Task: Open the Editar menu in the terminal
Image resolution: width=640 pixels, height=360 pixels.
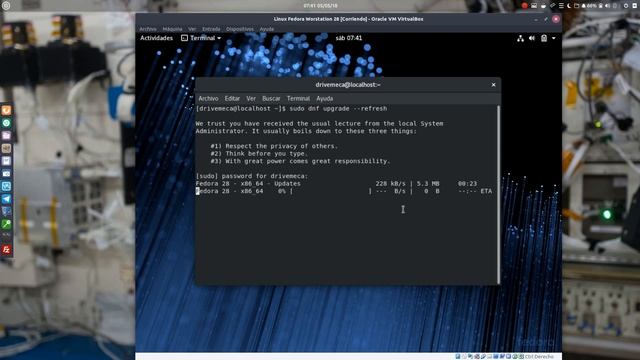Action: tap(232, 98)
